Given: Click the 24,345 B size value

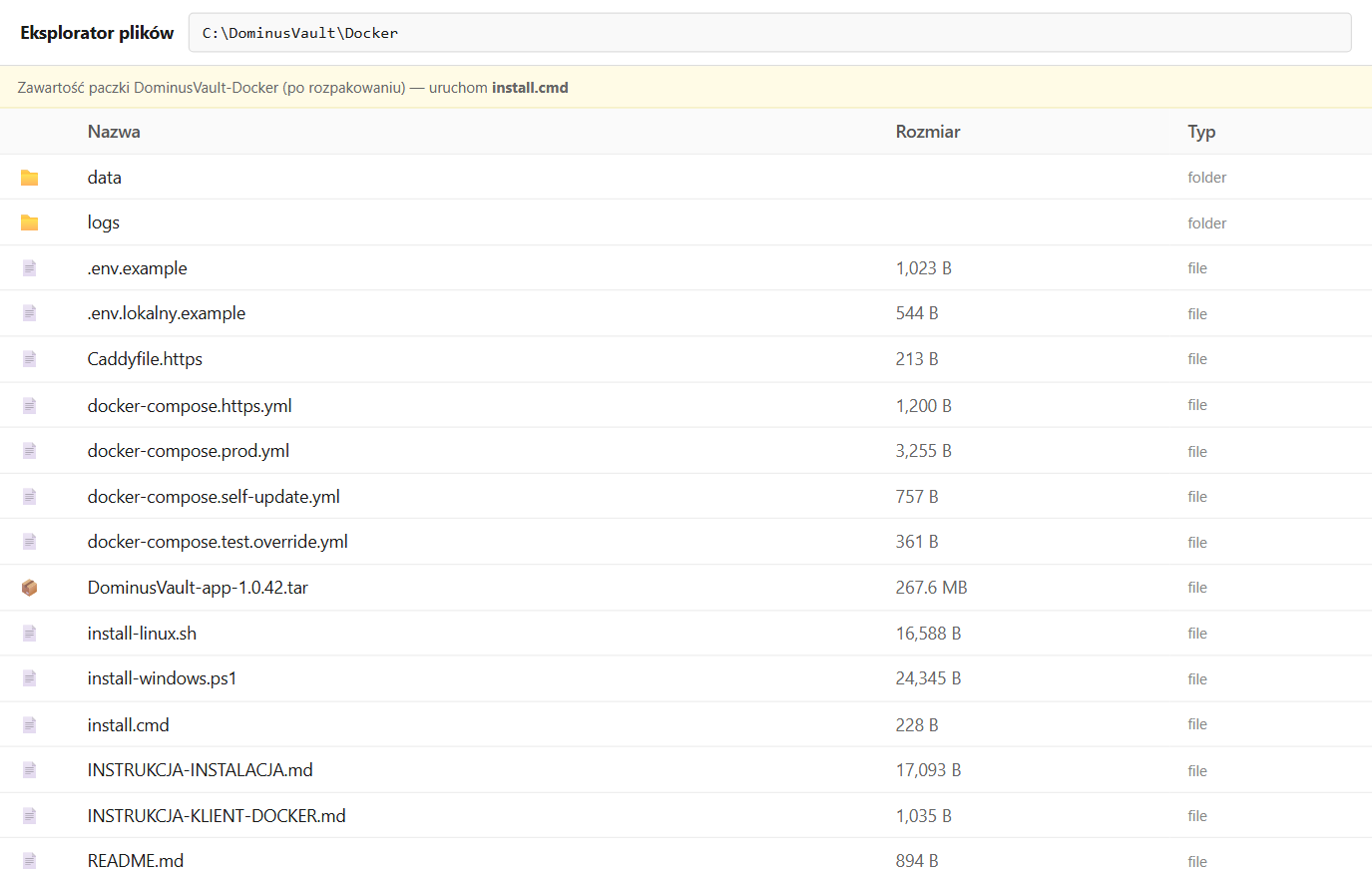Looking at the screenshot, I should [929, 678].
